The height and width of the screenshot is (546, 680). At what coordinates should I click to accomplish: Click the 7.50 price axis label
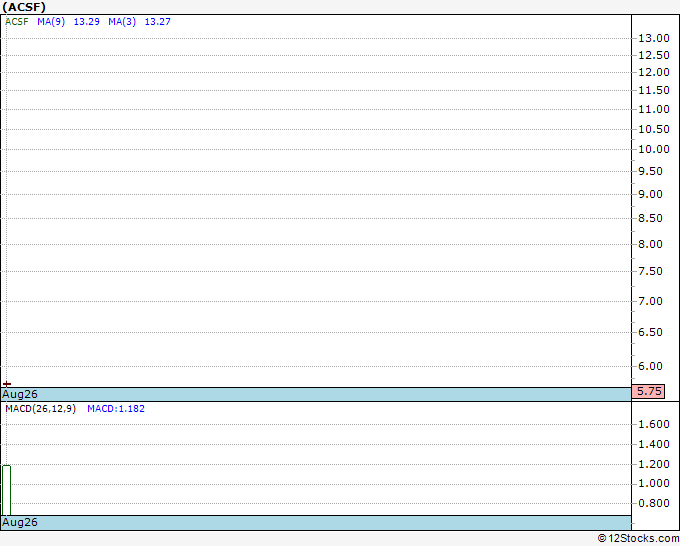(651, 271)
